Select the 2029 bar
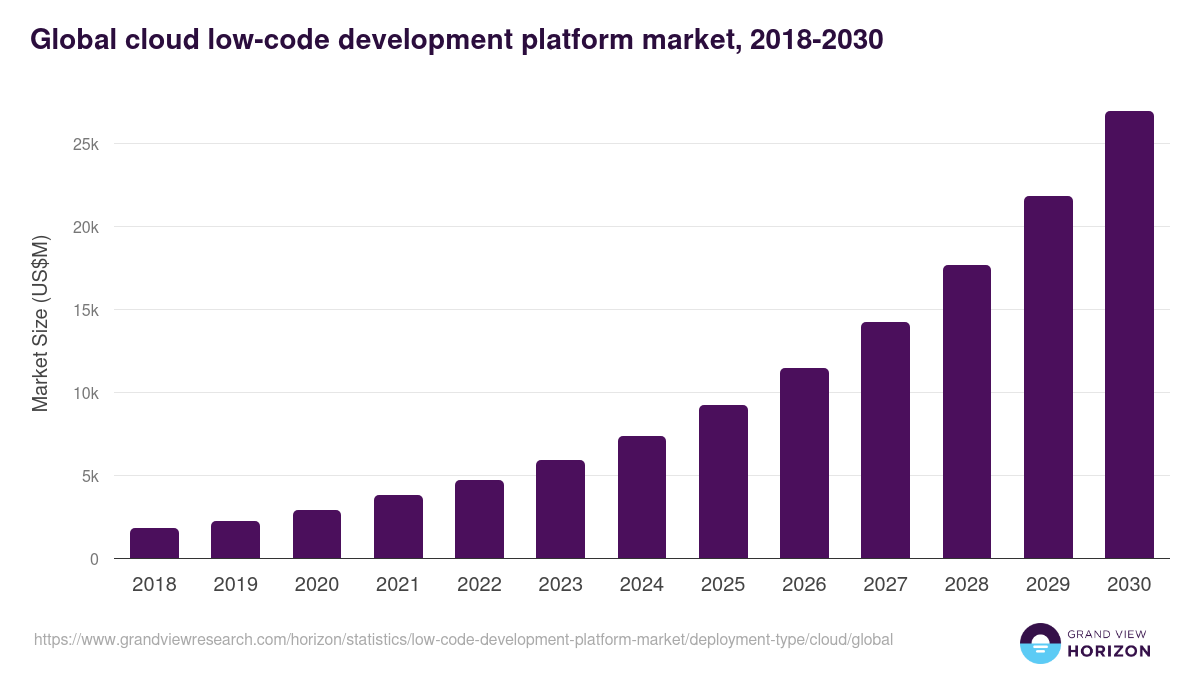The image size is (1200, 675). coord(1048,377)
